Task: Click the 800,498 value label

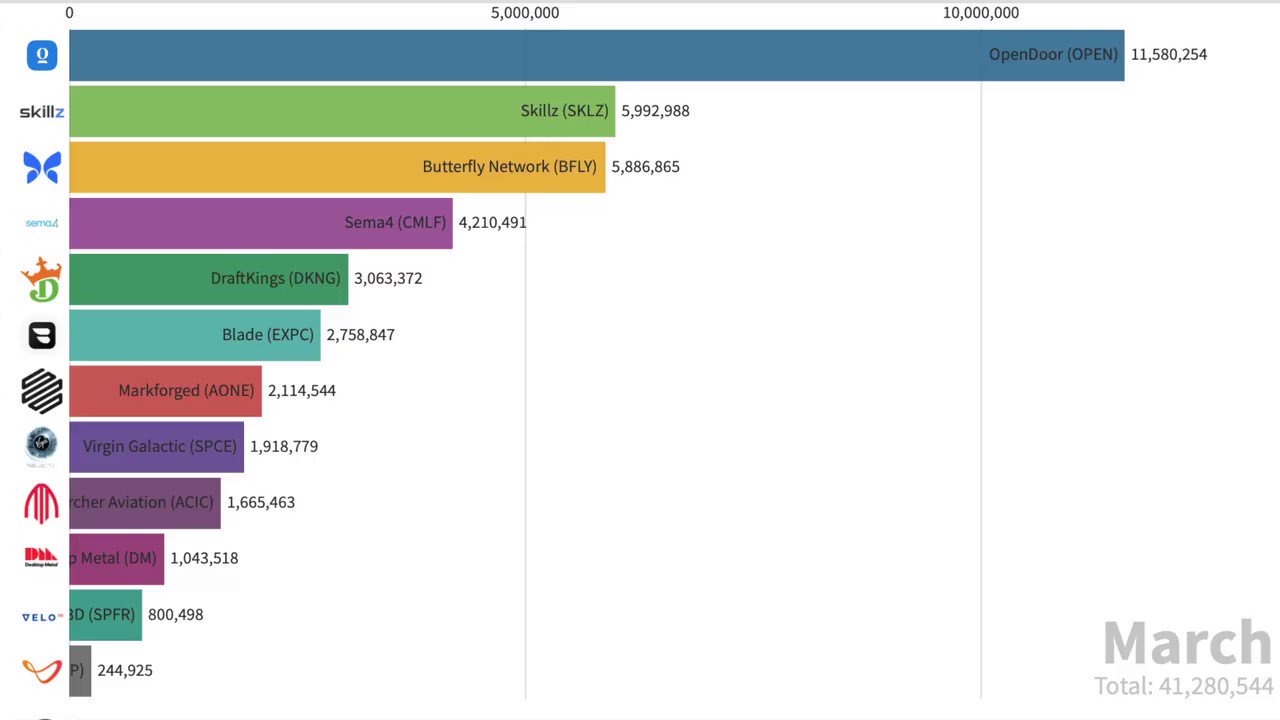Action: point(175,615)
